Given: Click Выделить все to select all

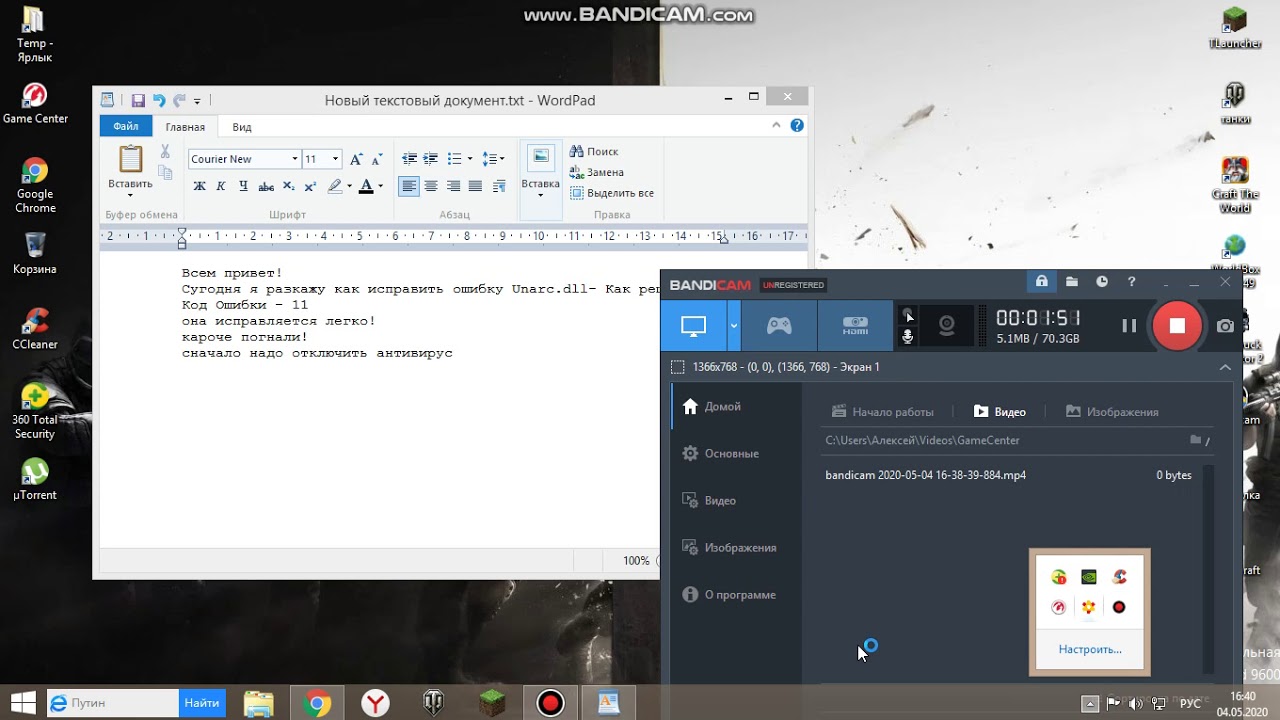Looking at the screenshot, I should click(x=612, y=193).
